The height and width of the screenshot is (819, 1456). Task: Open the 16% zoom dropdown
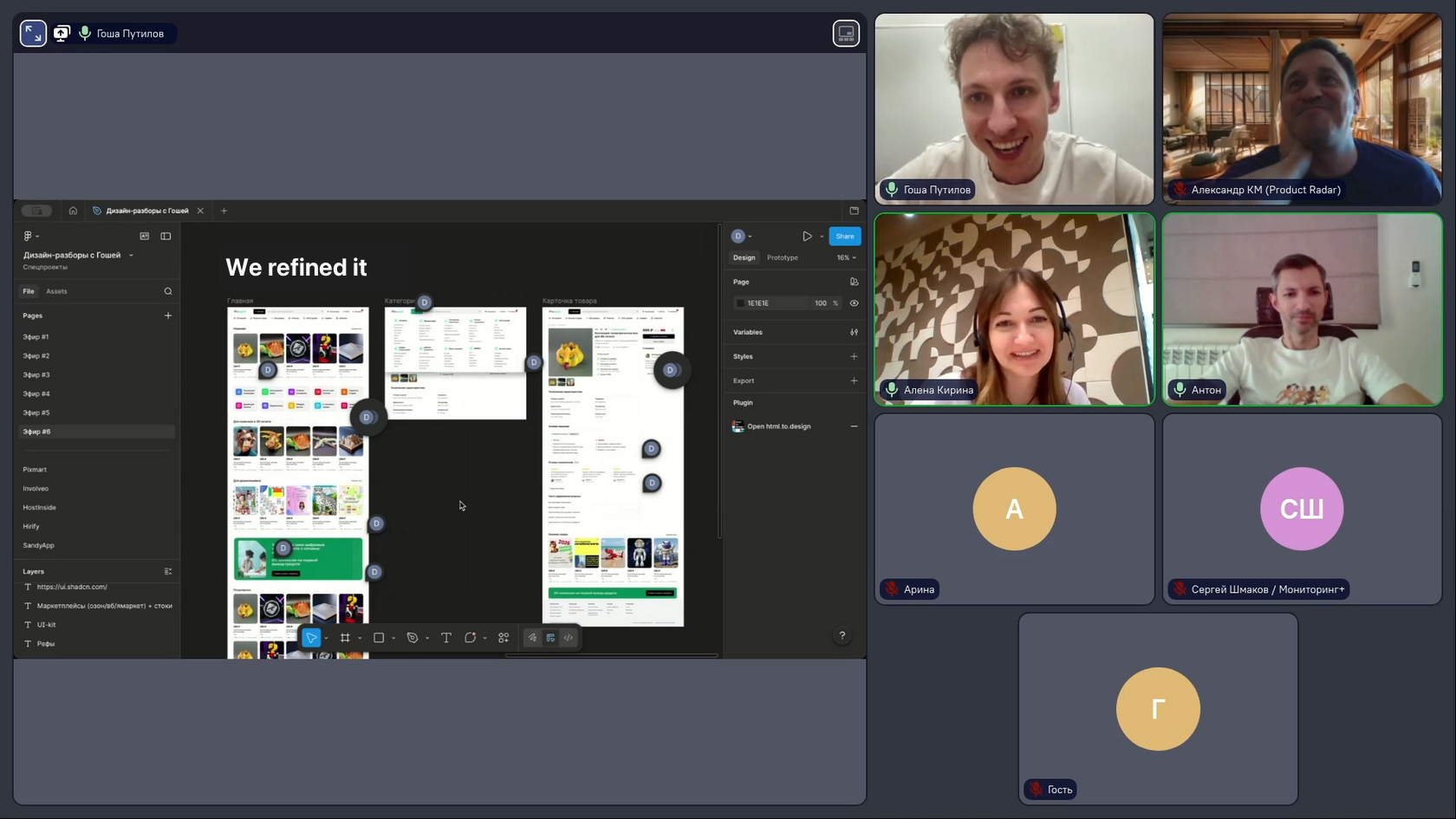point(846,257)
